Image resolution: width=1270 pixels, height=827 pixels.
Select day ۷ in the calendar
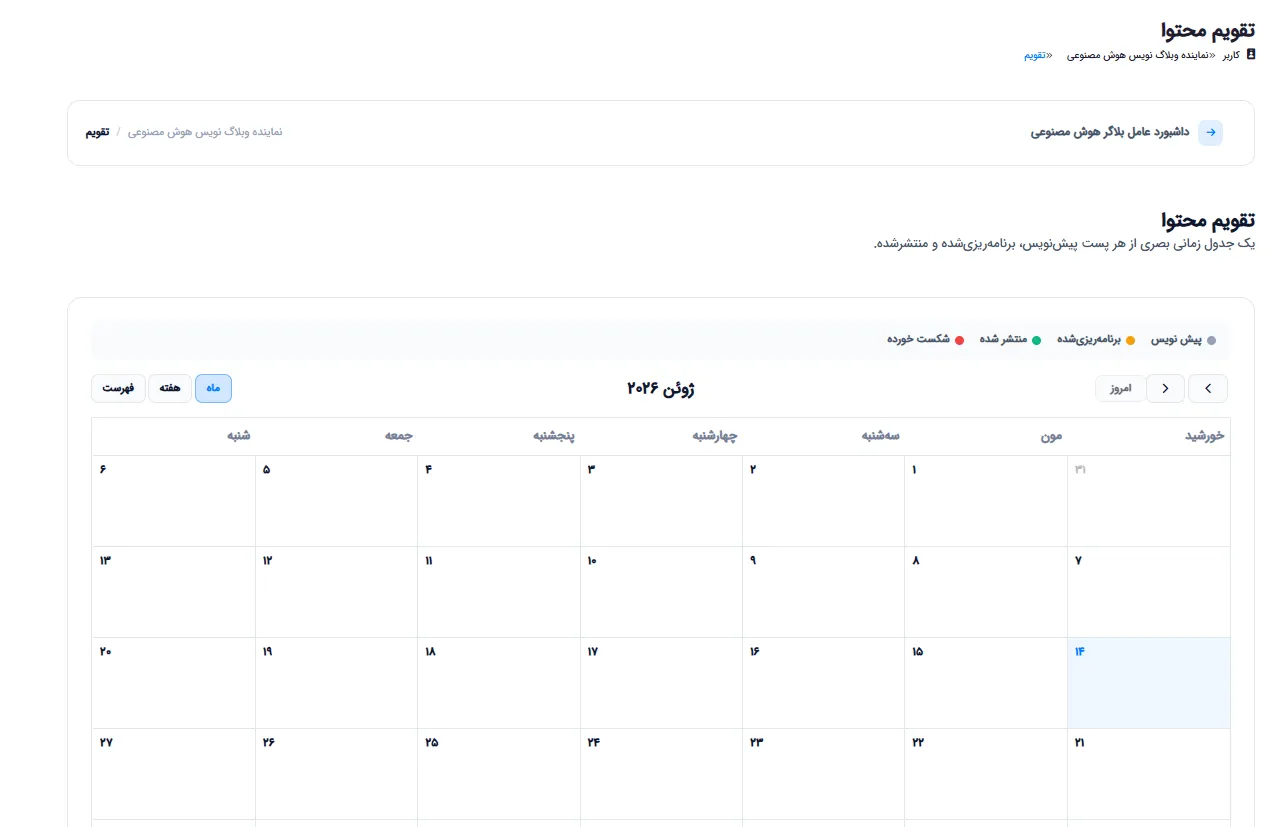coord(1149,592)
